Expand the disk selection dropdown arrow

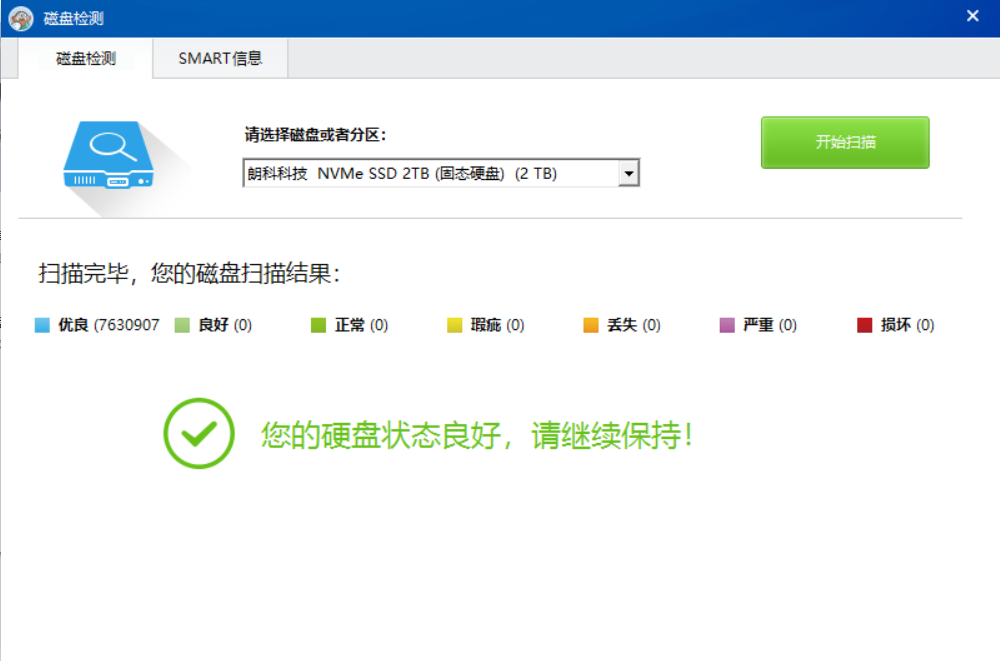(628, 174)
